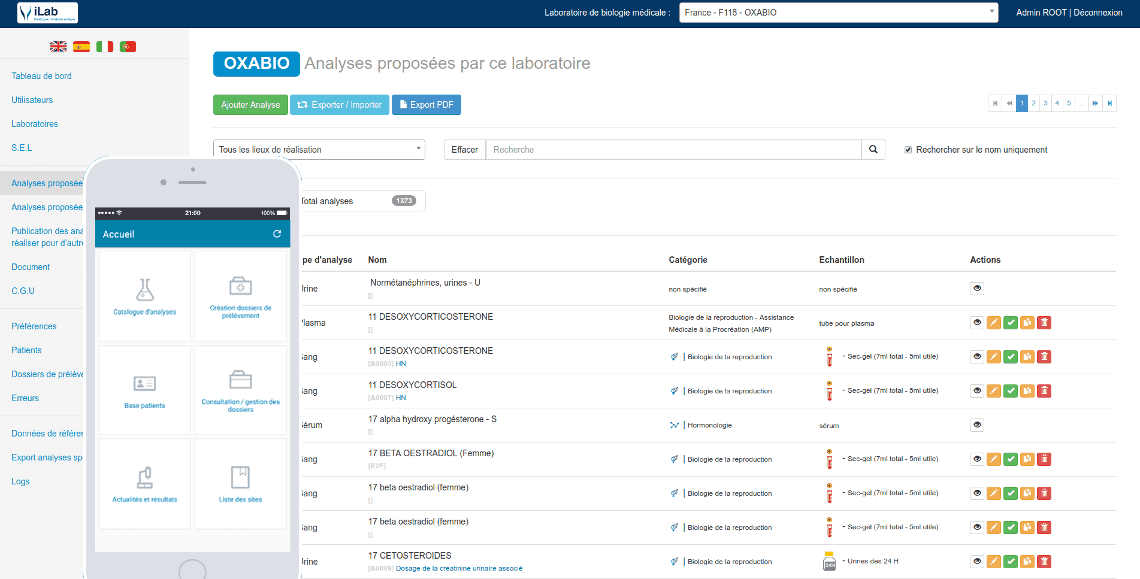The height and width of the screenshot is (579, 1140).
Task: Tap the refresh icon in phone header
Action: [x=277, y=234]
